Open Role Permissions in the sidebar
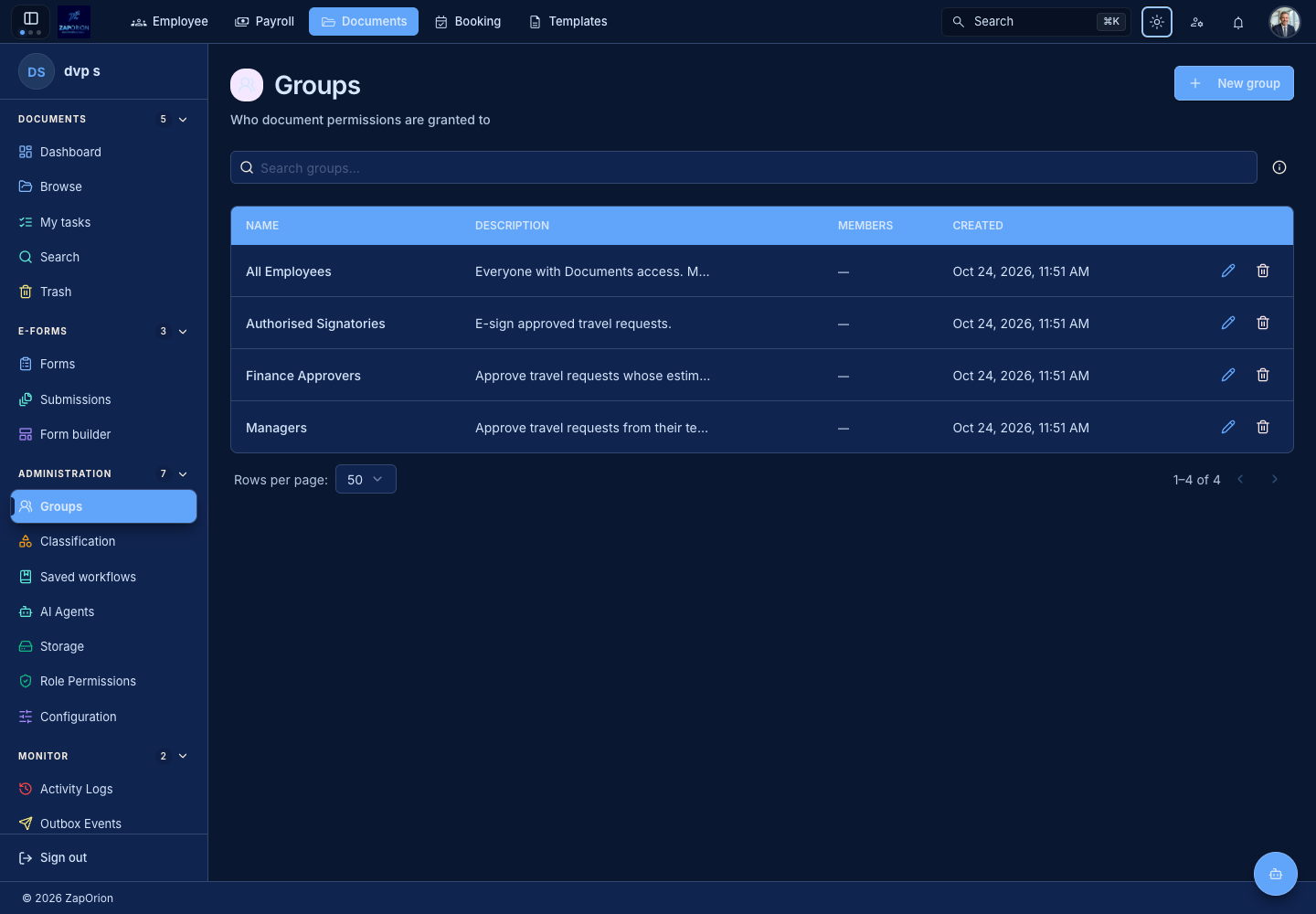The width and height of the screenshot is (1316, 914). point(103,681)
